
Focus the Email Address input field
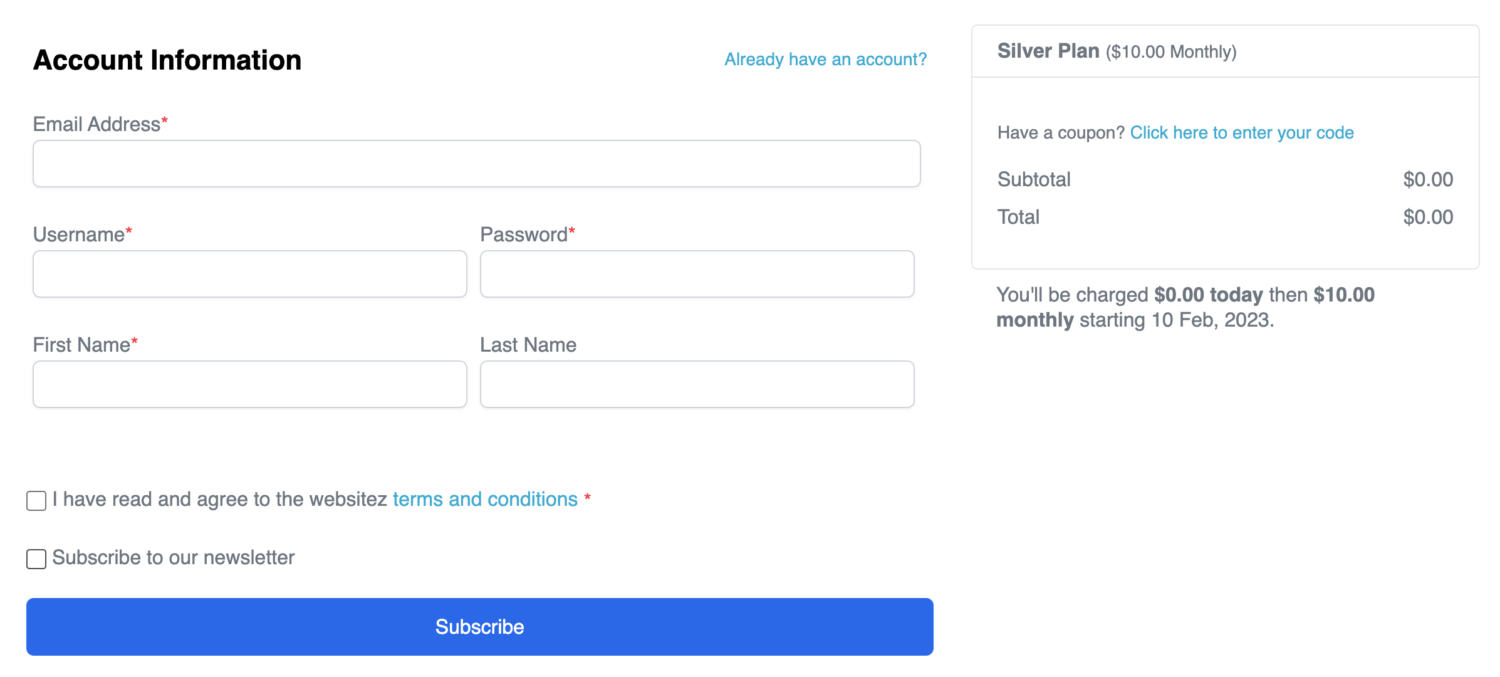pos(476,163)
